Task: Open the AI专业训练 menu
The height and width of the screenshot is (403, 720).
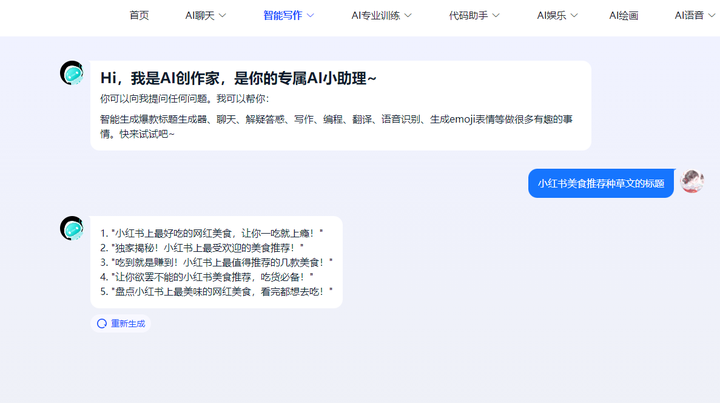Action: [x=381, y=16]
